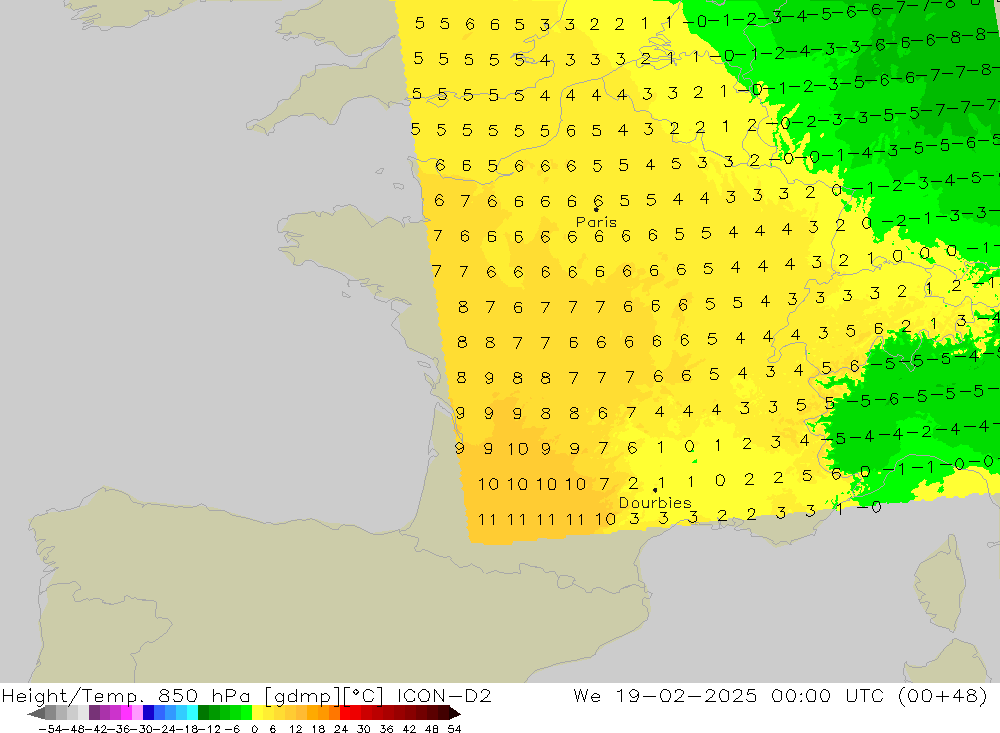1000x733 pixels.
Task: Click the '-54' legend scale label
Action: point(50,729)
